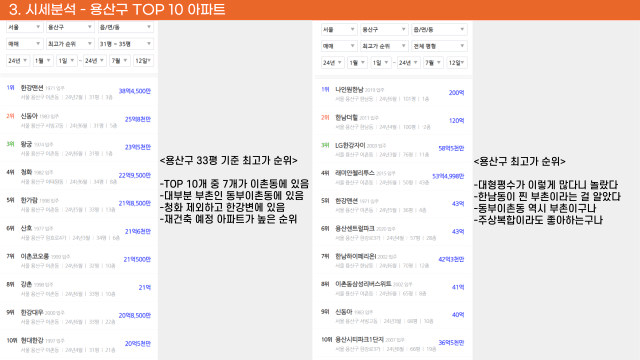Screen dimensions: 640x360
Task: Open the 최고가 순위 dropdown next to 31평~35평
Action: coord(70,44)
